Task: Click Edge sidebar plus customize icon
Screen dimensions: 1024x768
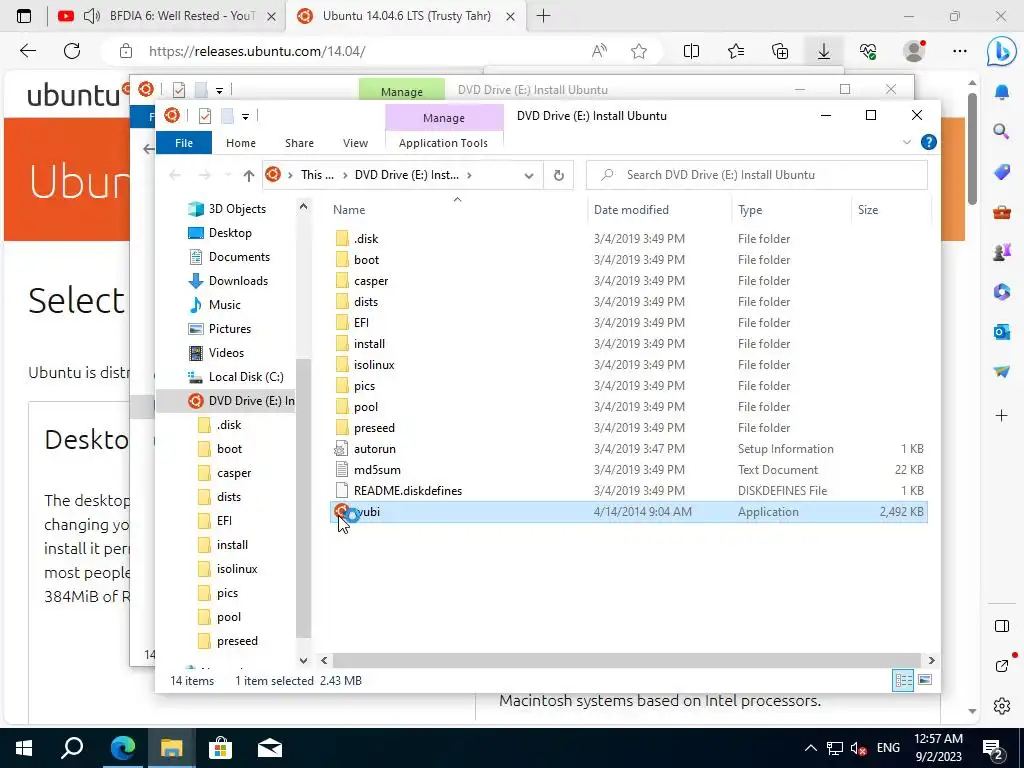Action: pos(1001,415)
